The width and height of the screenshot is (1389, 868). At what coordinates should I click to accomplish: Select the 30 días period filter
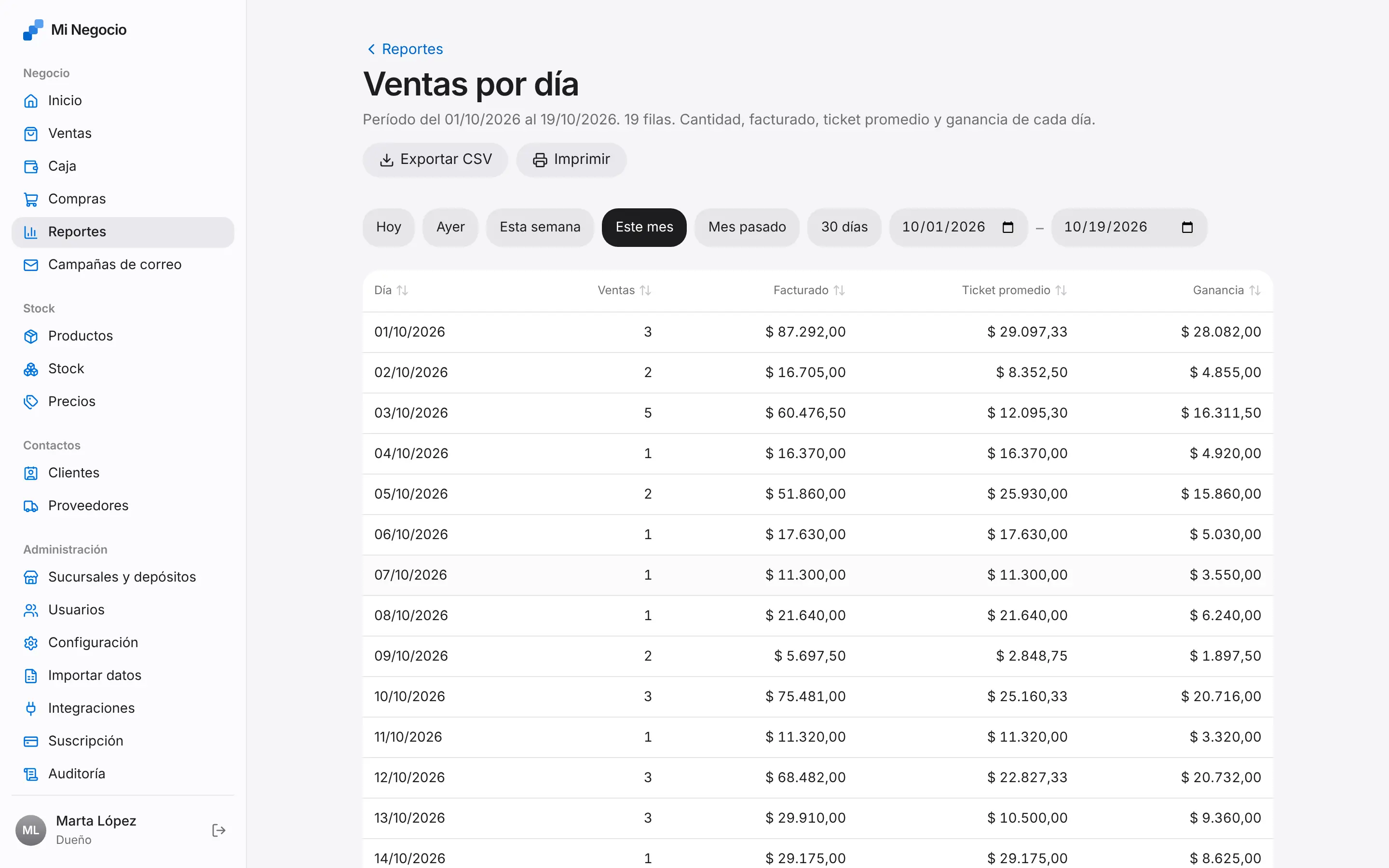click(x=844, y=227)
